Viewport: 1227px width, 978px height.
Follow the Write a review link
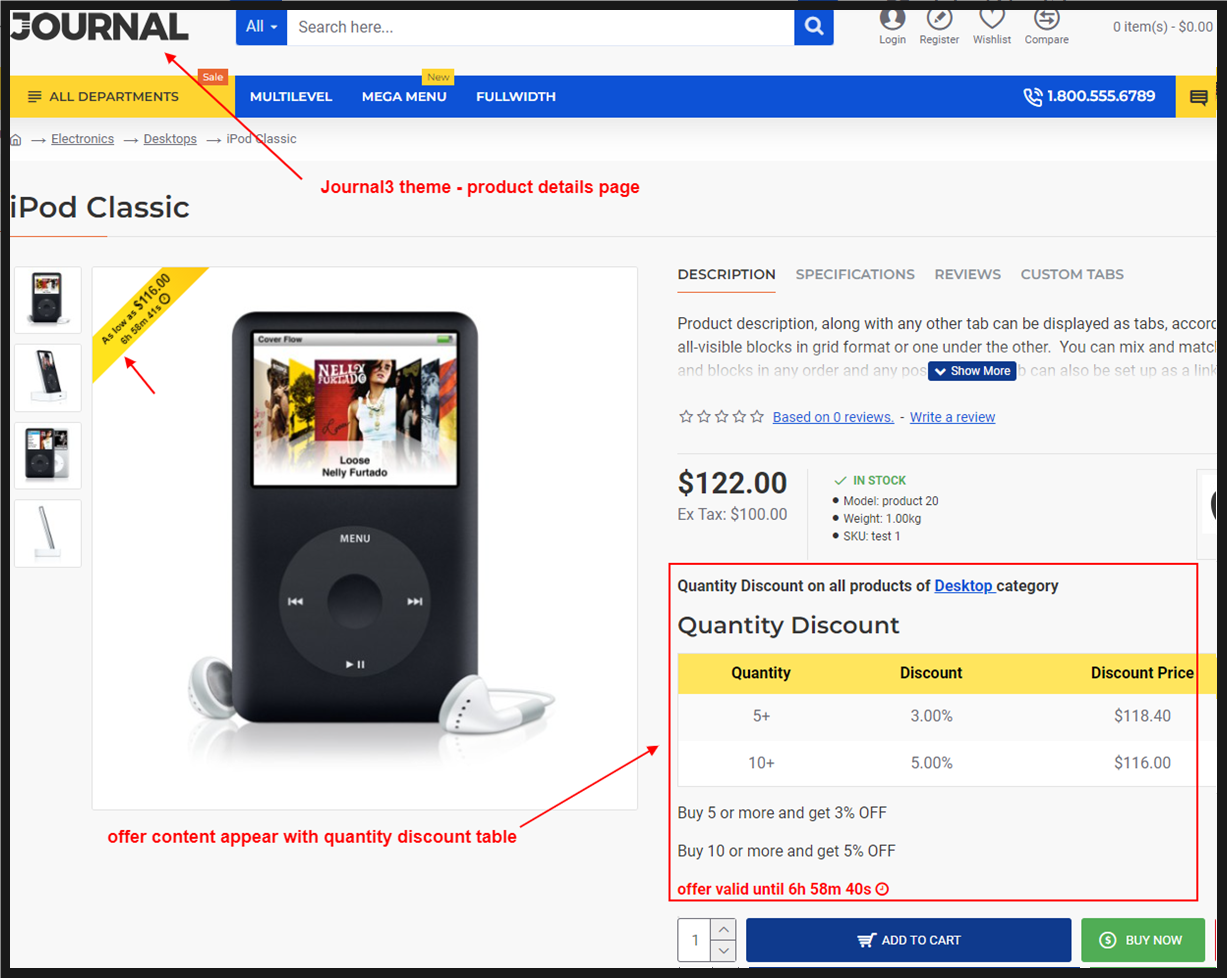point(952,417)
